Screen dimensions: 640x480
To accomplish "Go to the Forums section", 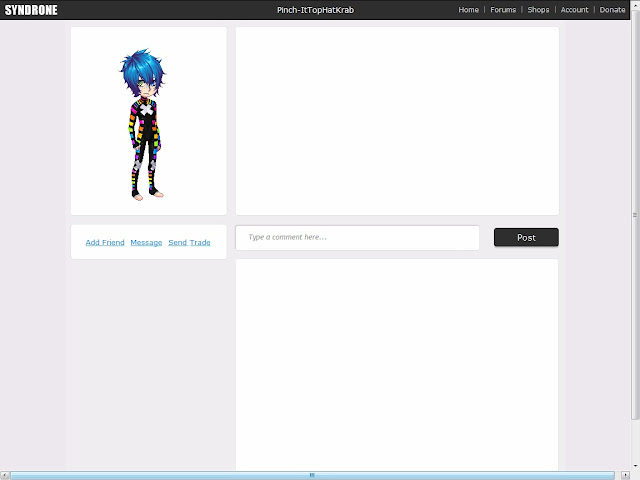I will [x=503, y=10].
